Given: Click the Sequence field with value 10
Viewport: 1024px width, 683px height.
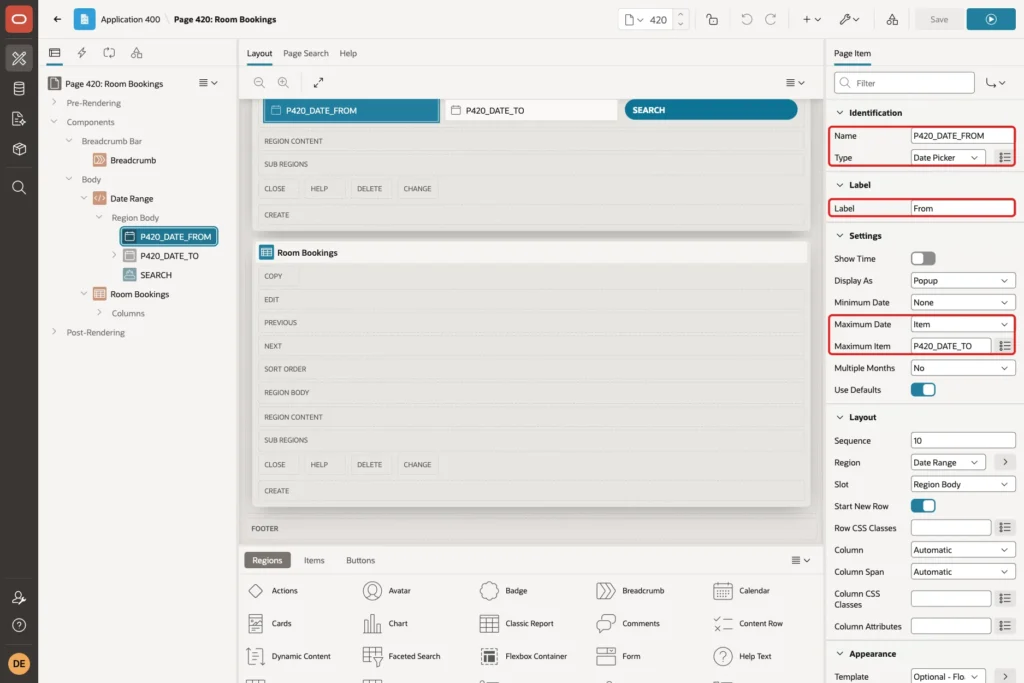Looking at the screenshot, I should point(963,441).
